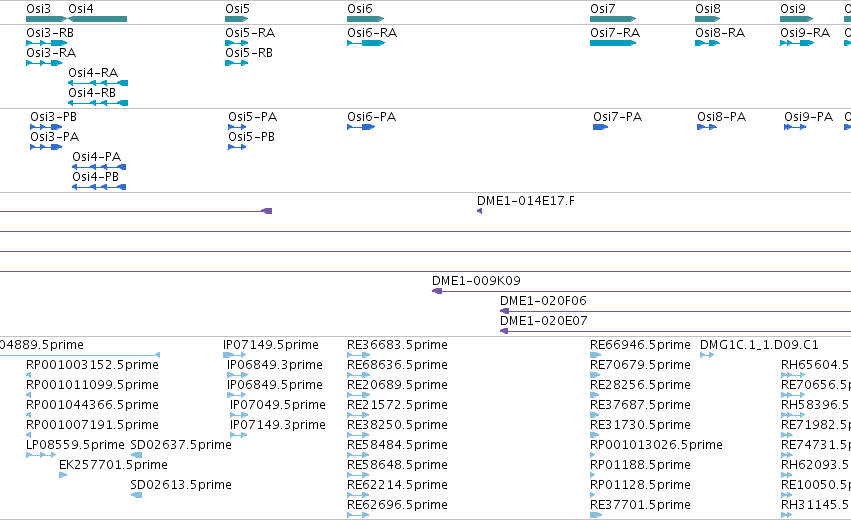
Task: Click the Osi9 gene label
Action: (x=793, y=9)
